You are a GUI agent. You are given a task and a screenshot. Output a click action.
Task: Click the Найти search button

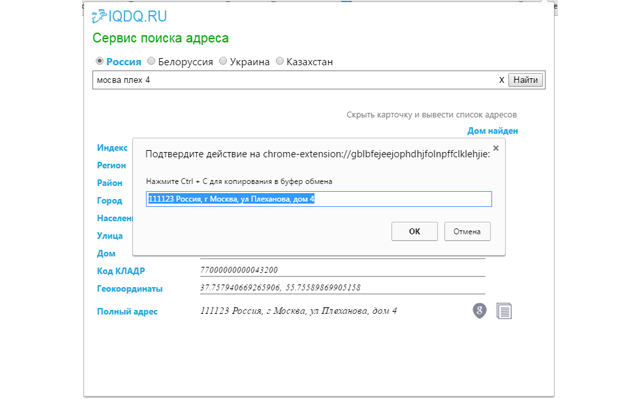coord(525,80)
